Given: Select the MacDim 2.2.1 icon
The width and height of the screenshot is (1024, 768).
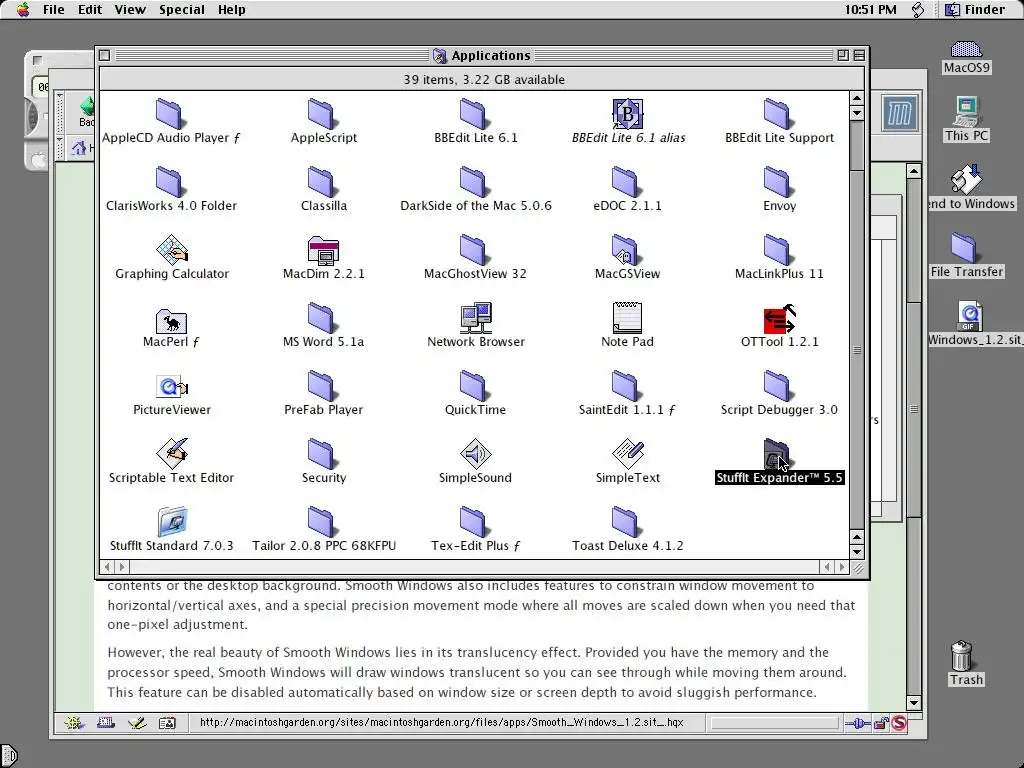Looking at the screenshot, I should (x=323, y=250).
